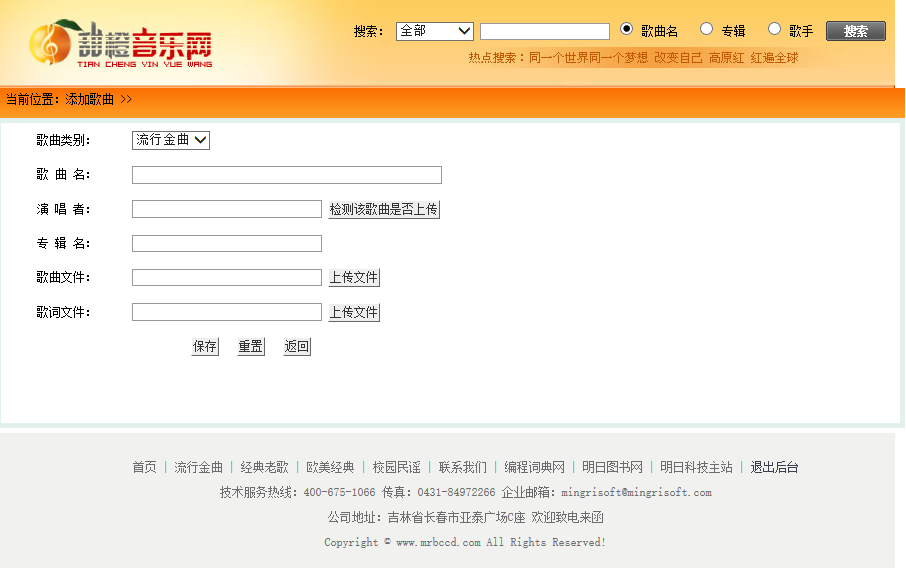906x571 pixels.
Task: Click 检测该歌曲是否上传 check button
Action: pos(383,209)
